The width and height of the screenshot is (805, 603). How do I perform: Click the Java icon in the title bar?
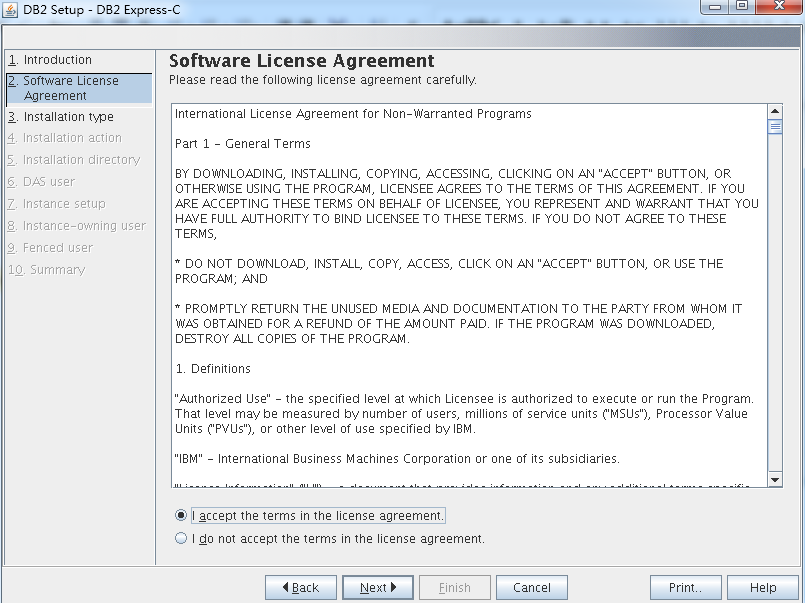(x=10, y=10)
